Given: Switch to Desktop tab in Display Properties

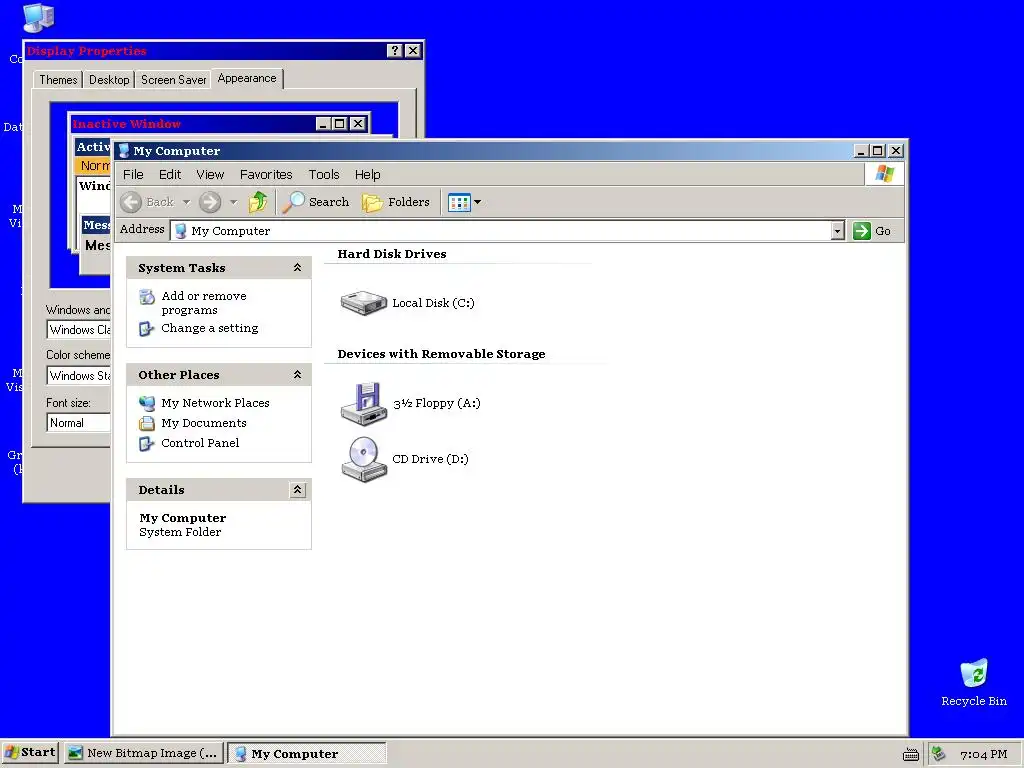Looking at the screenshot, I should click(109, 80).
